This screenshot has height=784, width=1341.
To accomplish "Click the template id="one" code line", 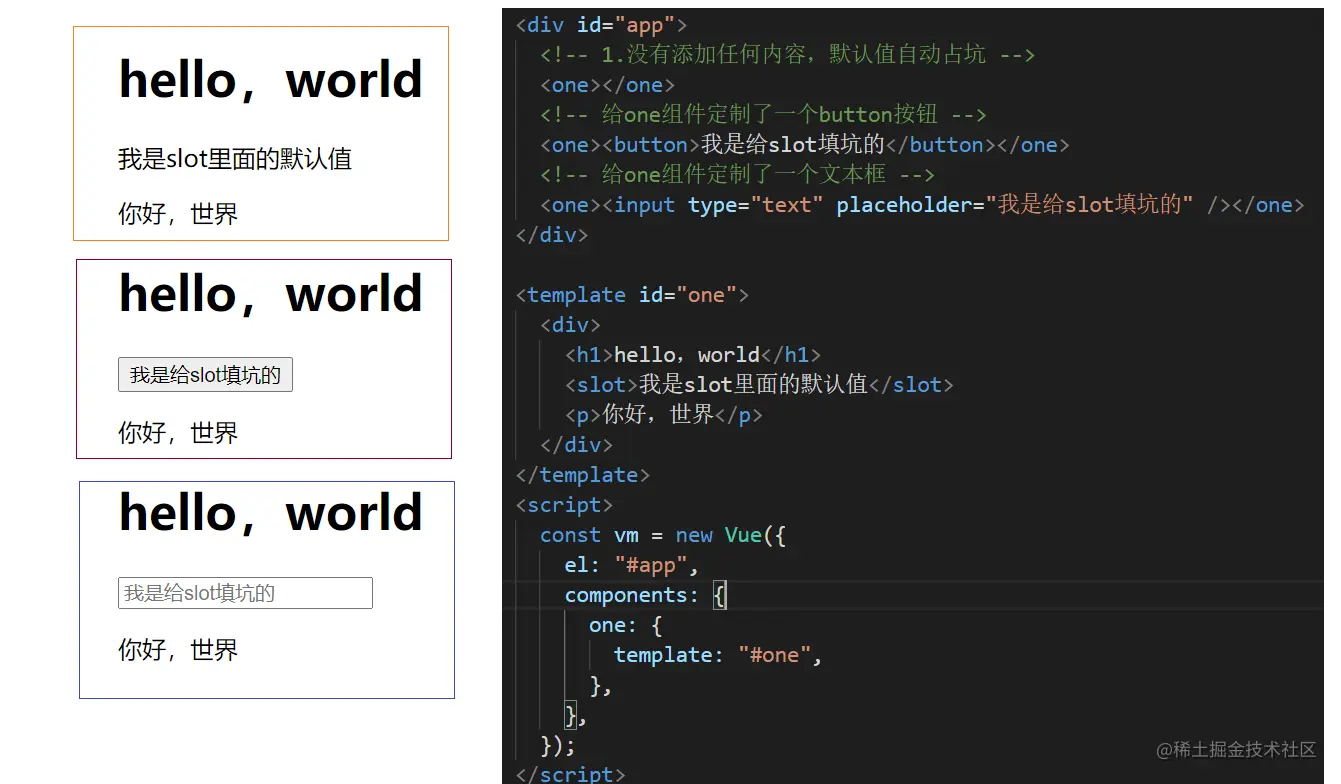I will pyautogui.click(x=632, y=295).
